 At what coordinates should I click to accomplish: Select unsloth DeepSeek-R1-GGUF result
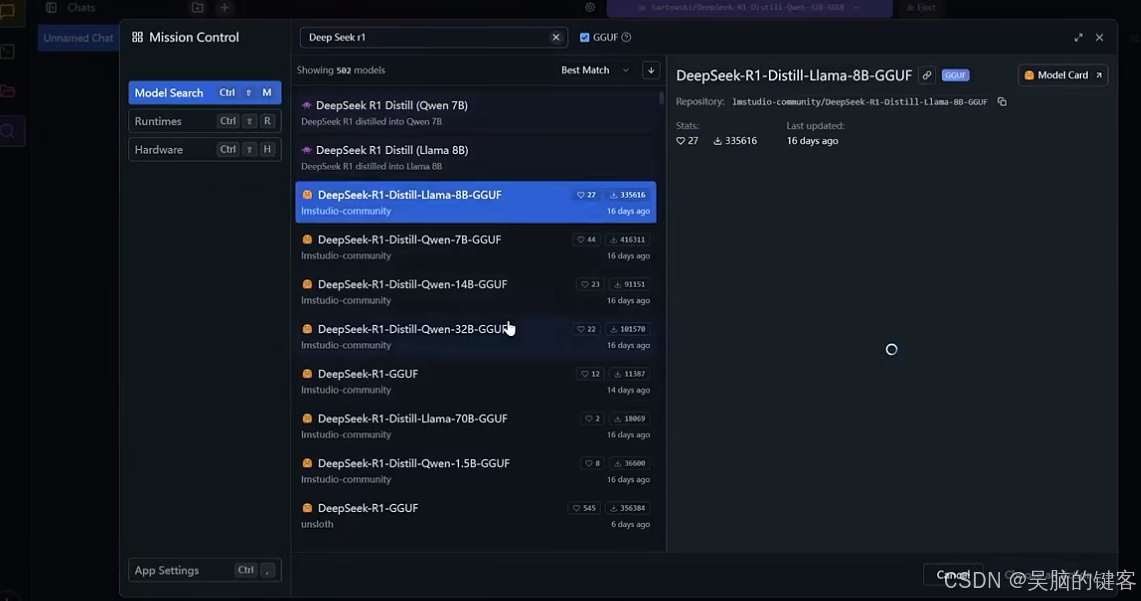pyautogui.click(x=476, y=515)
